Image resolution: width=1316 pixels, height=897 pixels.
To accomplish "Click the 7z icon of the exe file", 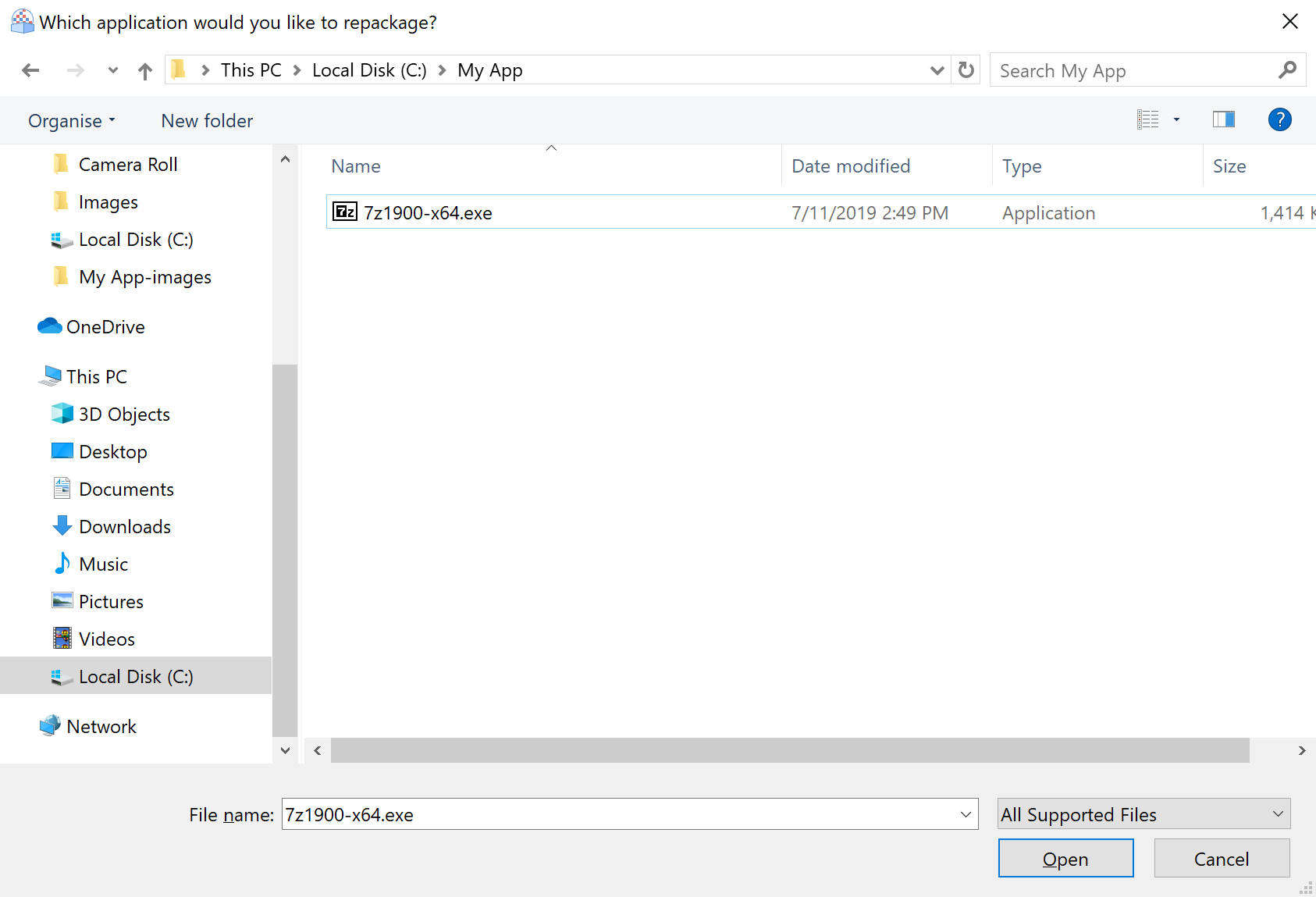I will coord(345,212).
